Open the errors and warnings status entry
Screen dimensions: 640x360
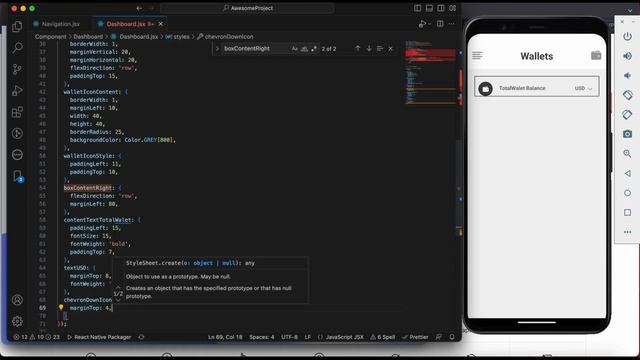(36, 337)
